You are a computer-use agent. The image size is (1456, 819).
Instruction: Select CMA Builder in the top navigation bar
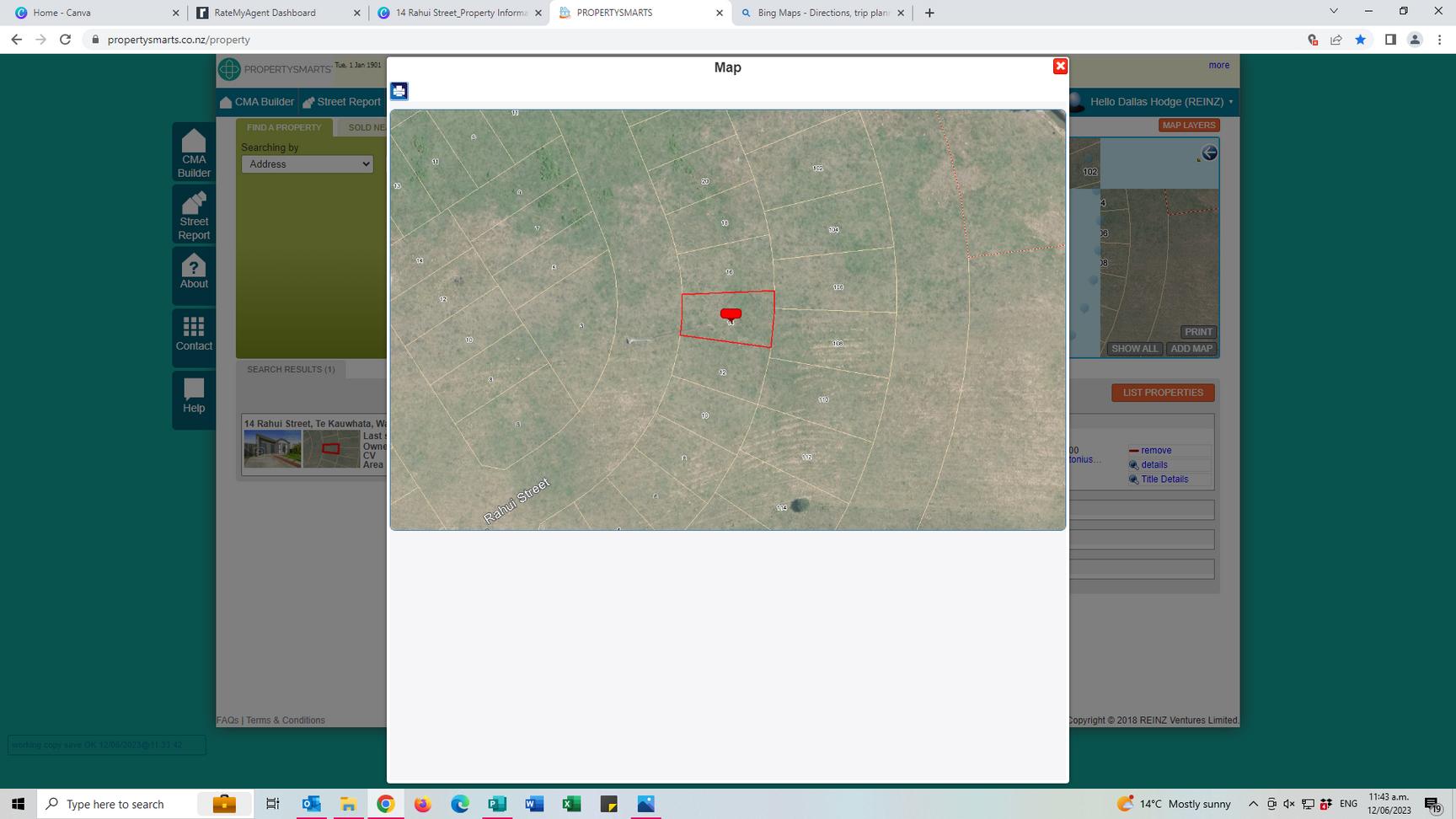point(257,102)
